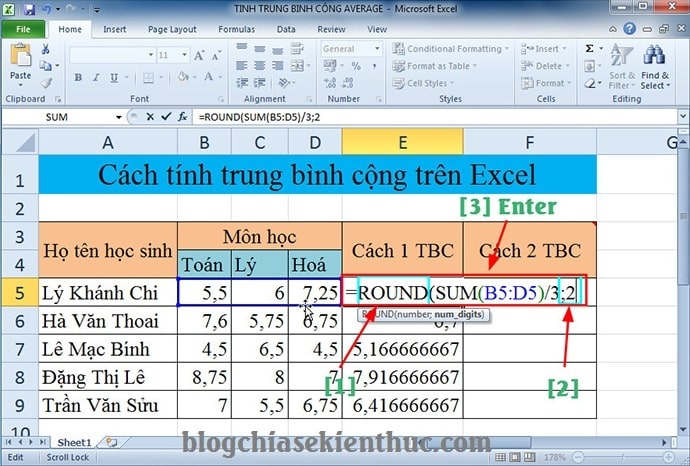Open the font size dropdown
Screen dimensions: 690x466
184,55
